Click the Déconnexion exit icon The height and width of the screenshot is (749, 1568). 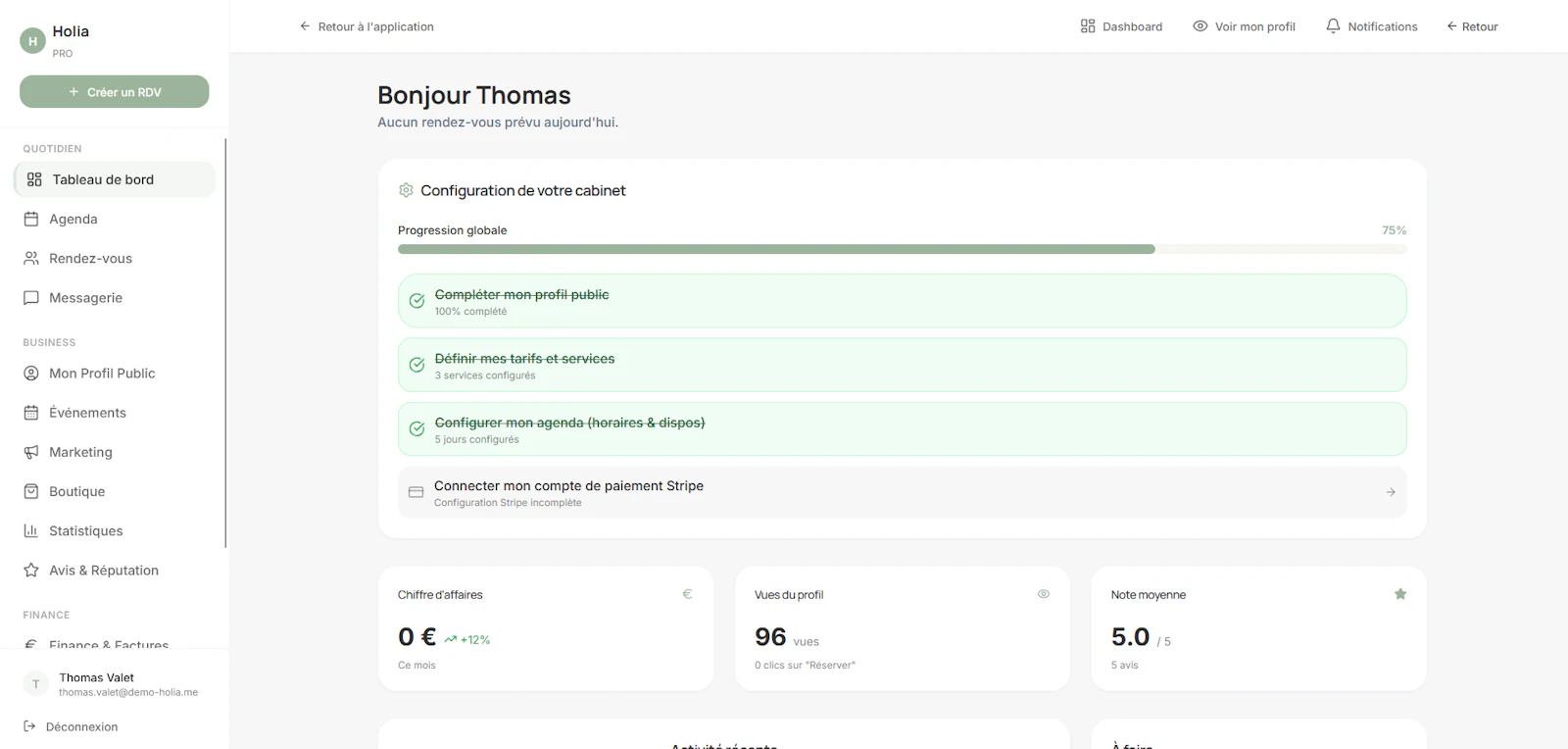click(x=29, y=726)
